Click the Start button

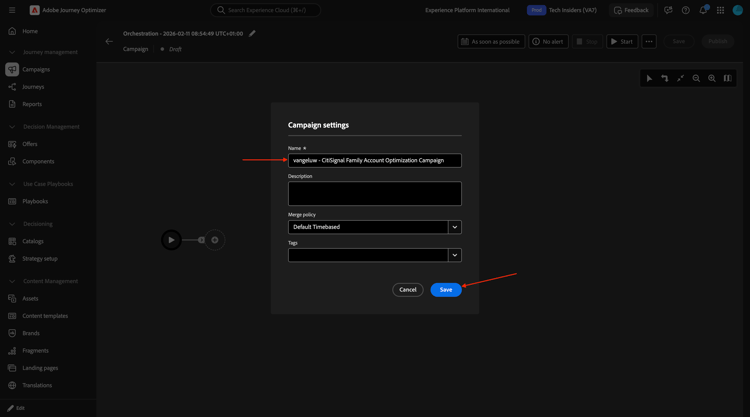622,42
